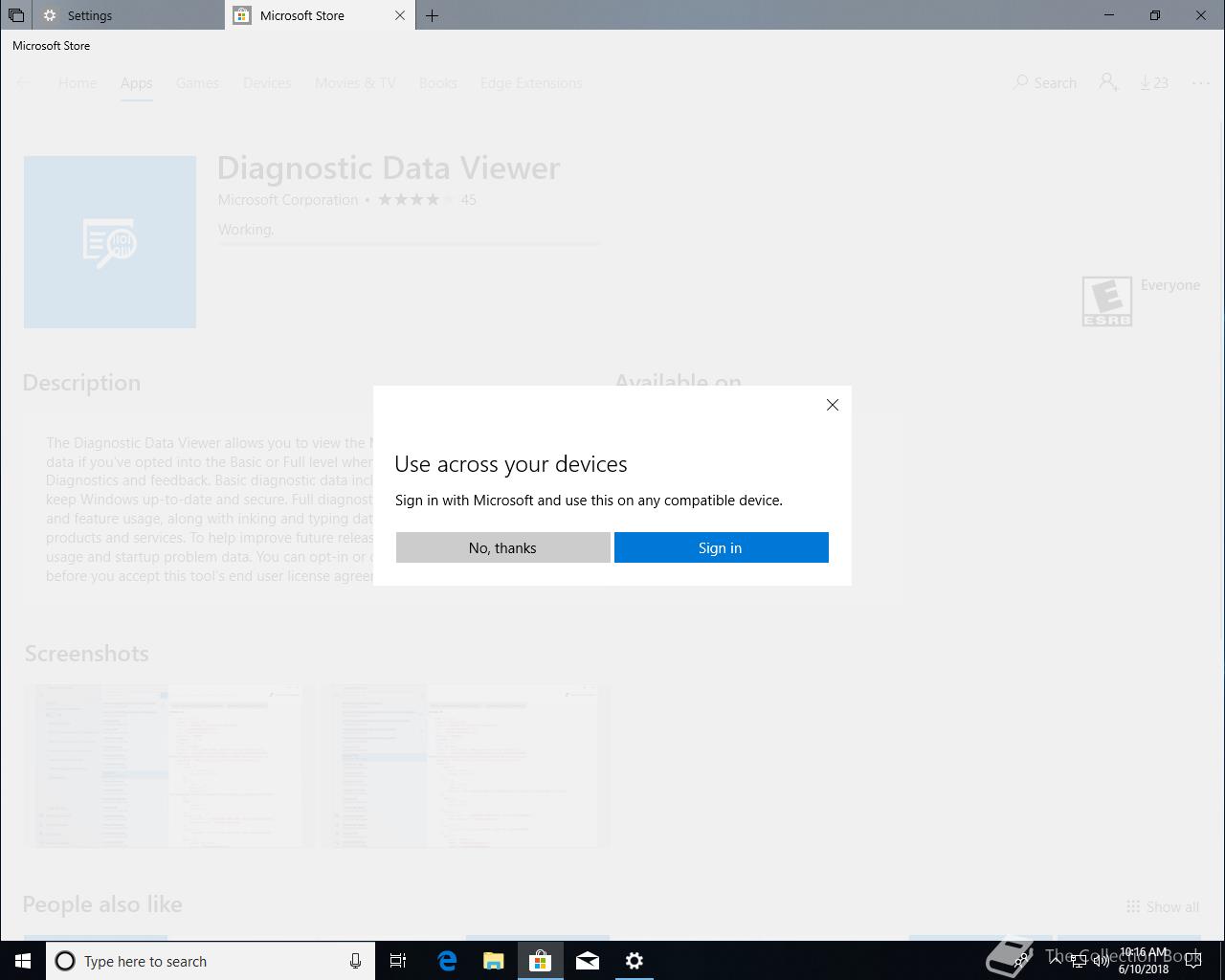Open the See more ellipsis menu
This screenshot has height=980, width=1225.
coord(1200,83)
